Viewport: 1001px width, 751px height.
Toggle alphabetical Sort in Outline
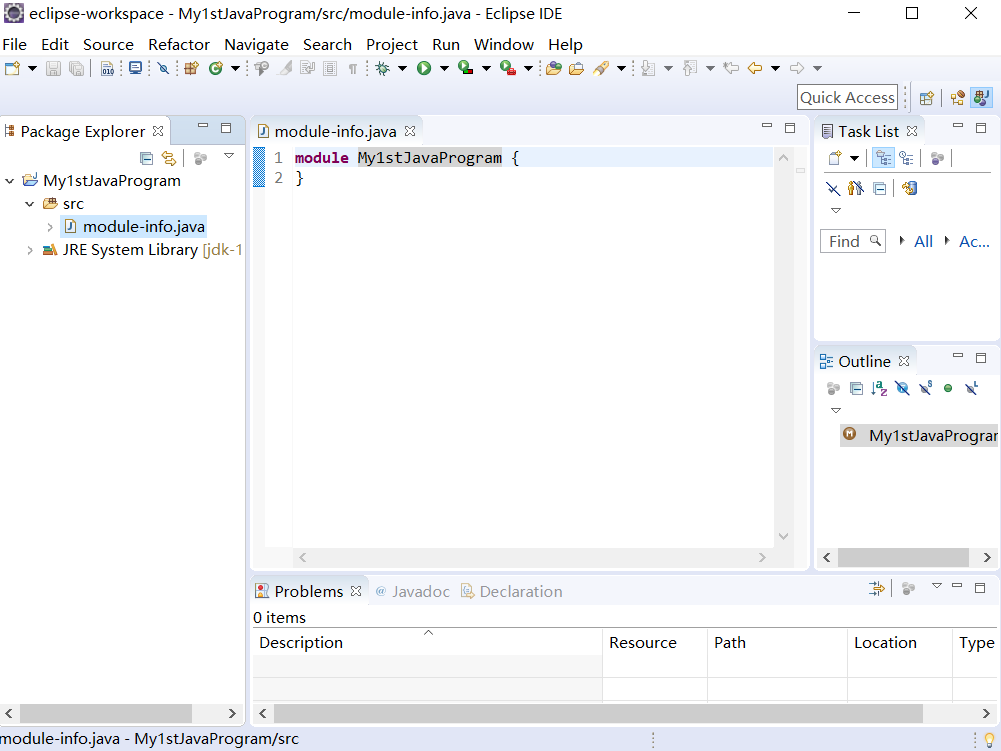coord(879,388)
